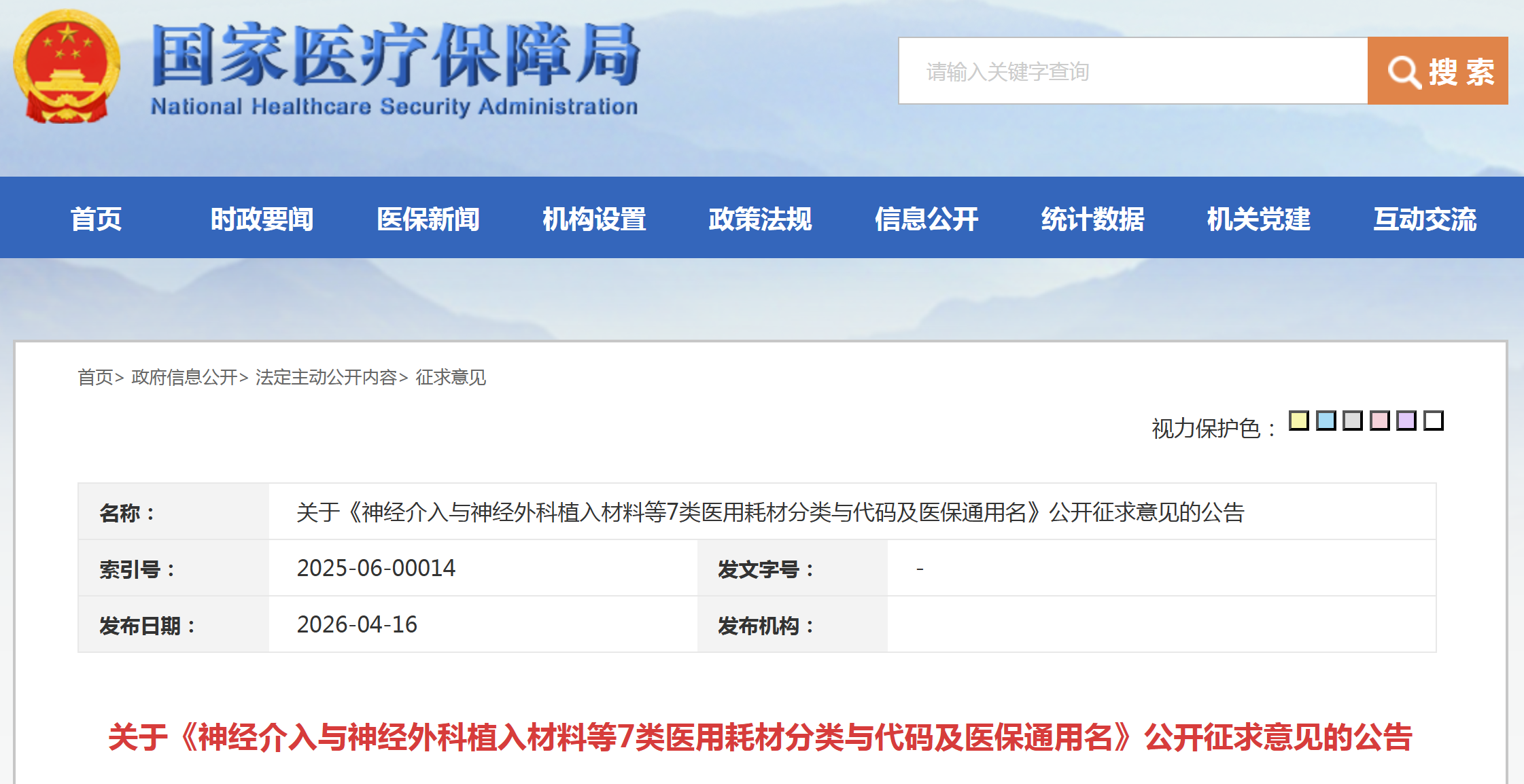Open the 征求意见 breadcrumb link
Image resolution: width=1524 pixels, height=784 pixels.
point(451,378)
